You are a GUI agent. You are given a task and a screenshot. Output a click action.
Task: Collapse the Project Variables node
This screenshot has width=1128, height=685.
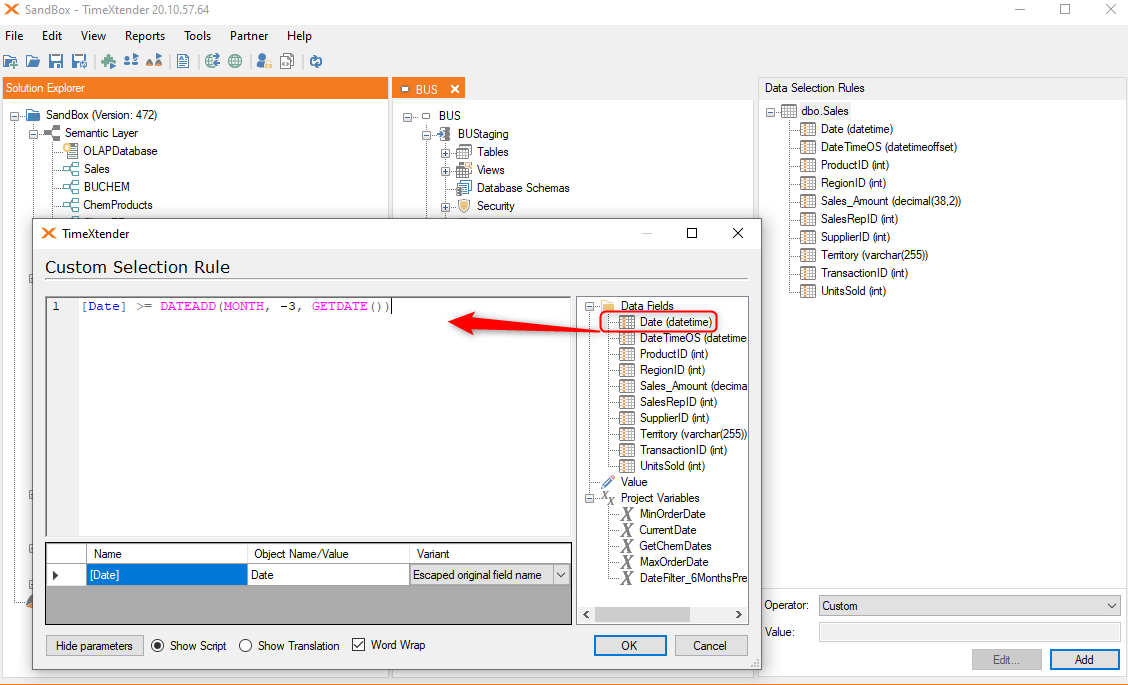click(589, 498)
